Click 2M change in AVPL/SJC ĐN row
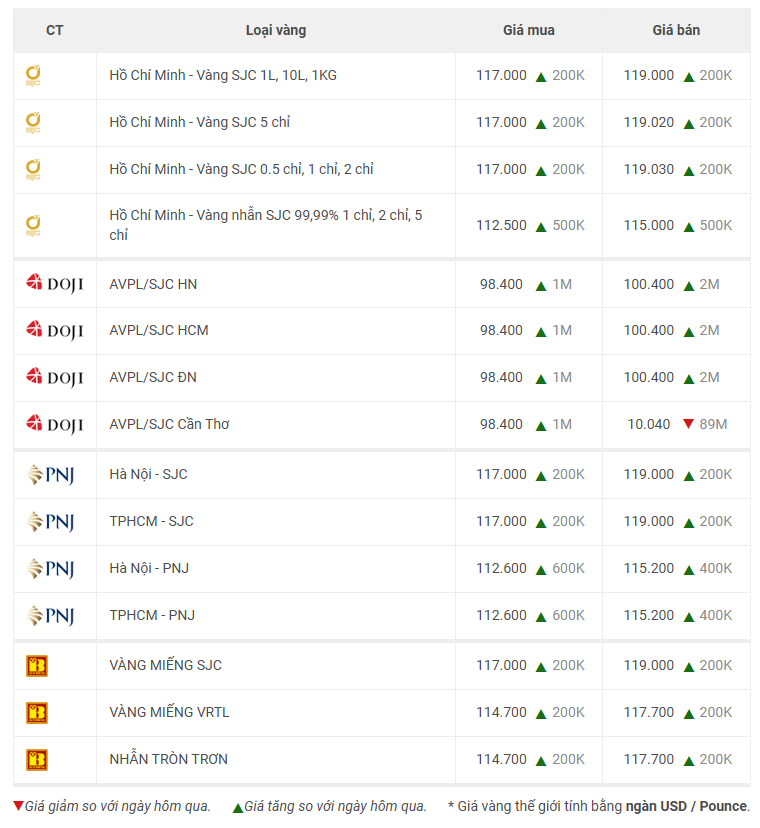This screenshot has width=760, height=828. click(710, 378)
